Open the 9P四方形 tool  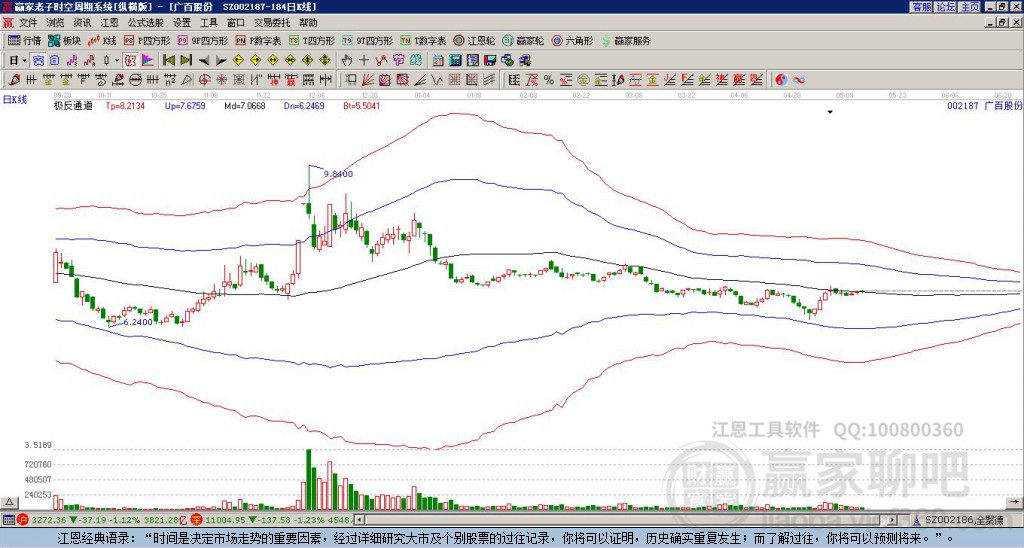203,40
